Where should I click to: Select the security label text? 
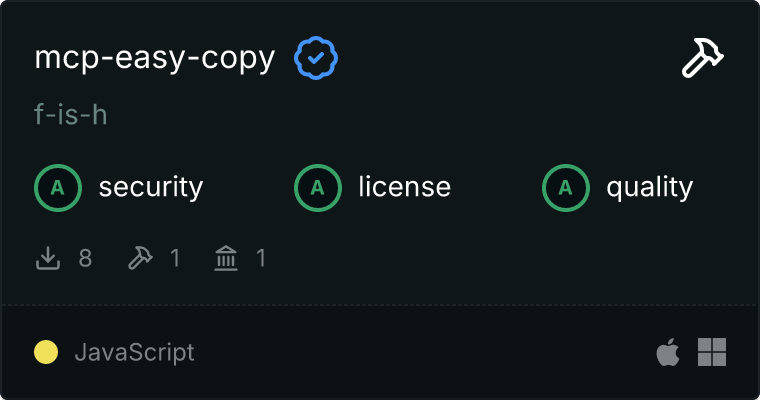pyautogui.click(x=151, y=187)
